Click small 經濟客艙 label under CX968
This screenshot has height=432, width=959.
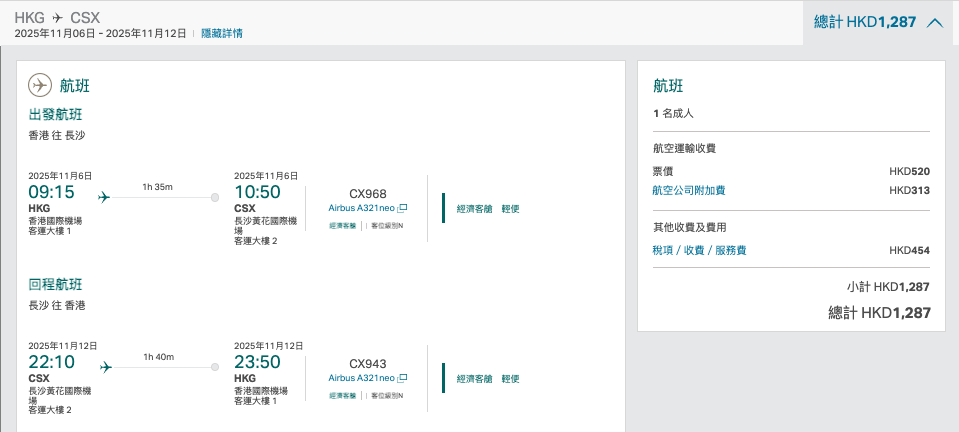pos(342,226)
